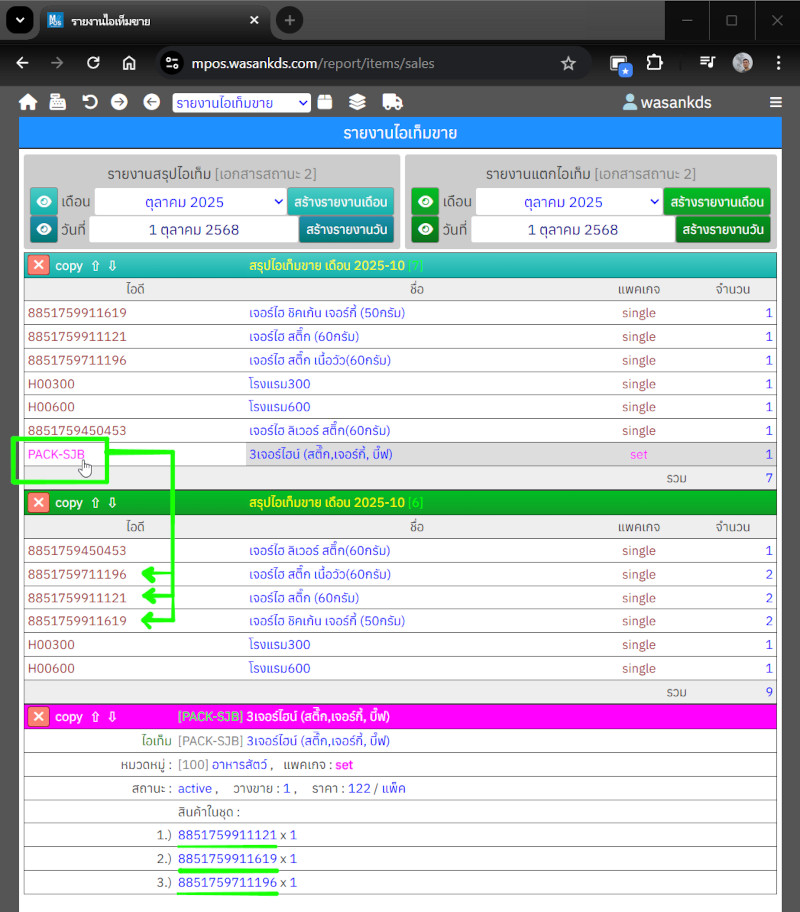
Task: Go to the app home icon
Action: click(x=28, y=102)
